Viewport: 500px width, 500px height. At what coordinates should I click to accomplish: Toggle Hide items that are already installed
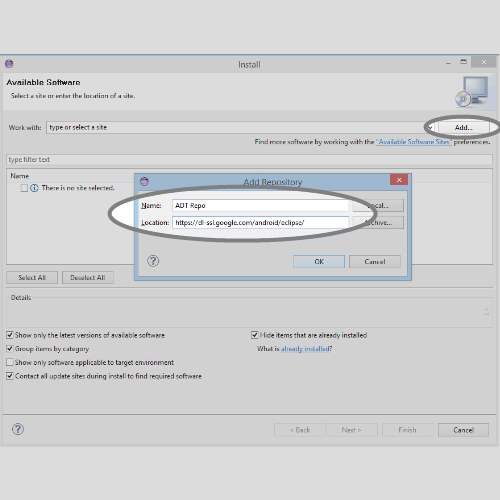tap(255, 335)
